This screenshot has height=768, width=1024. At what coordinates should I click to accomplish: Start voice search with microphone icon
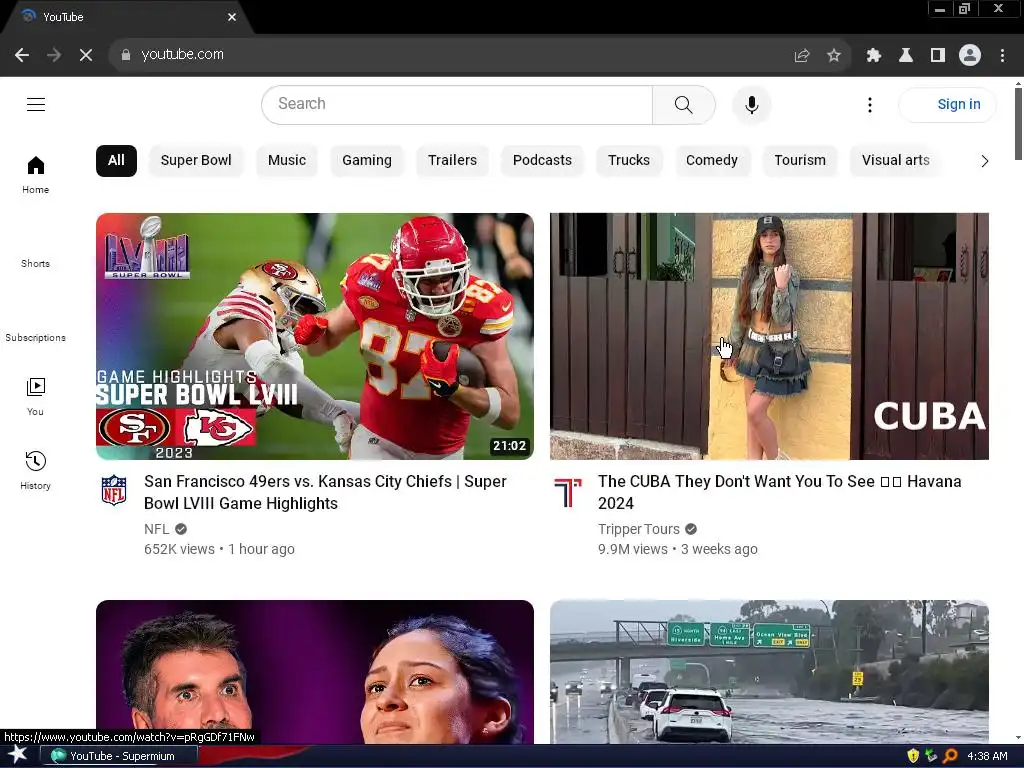(x=752, y=104)
